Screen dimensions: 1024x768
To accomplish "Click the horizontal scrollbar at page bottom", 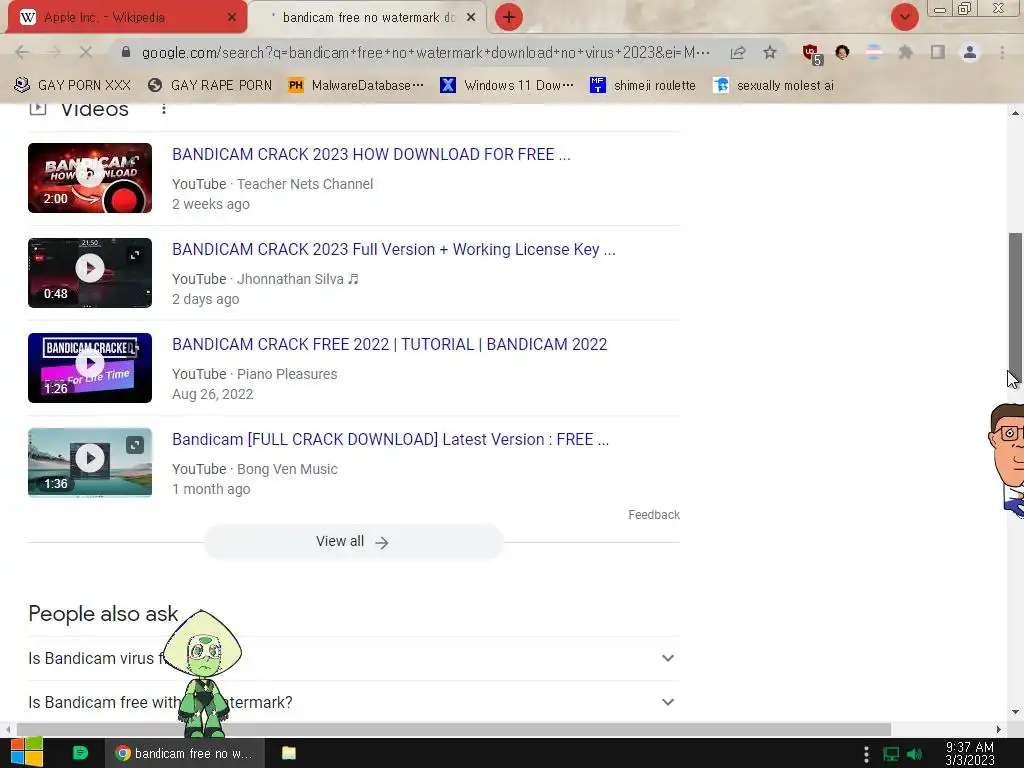I will (x=454, y=729).
